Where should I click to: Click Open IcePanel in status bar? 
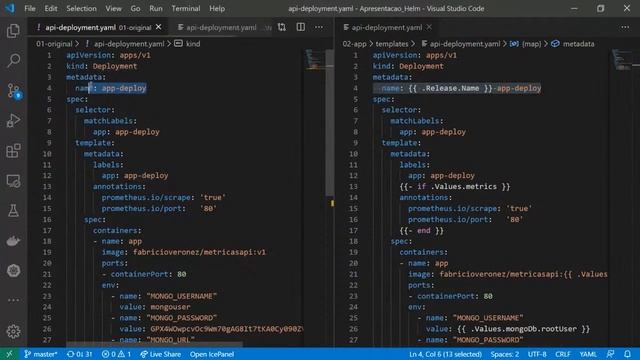(x=212, y=354)
